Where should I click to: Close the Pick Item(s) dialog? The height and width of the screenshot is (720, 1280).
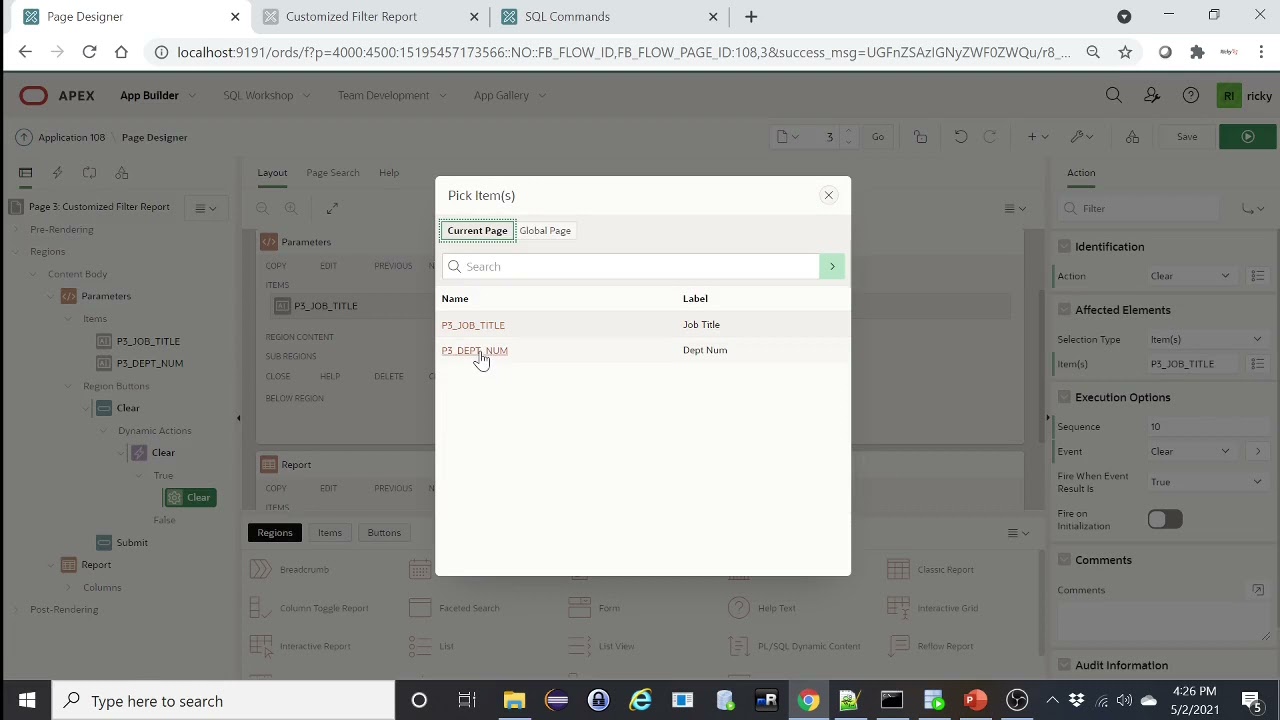[828, 195]
